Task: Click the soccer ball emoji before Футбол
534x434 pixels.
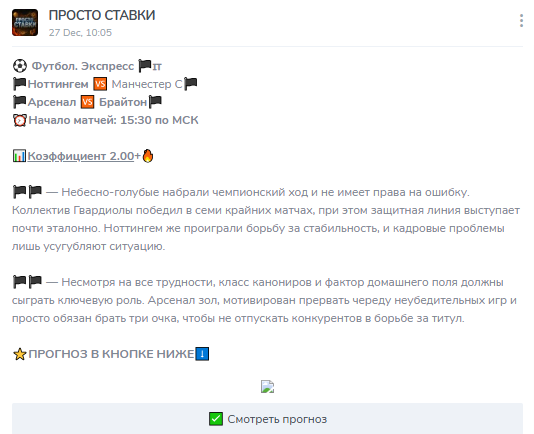Action: click(20, 66)
